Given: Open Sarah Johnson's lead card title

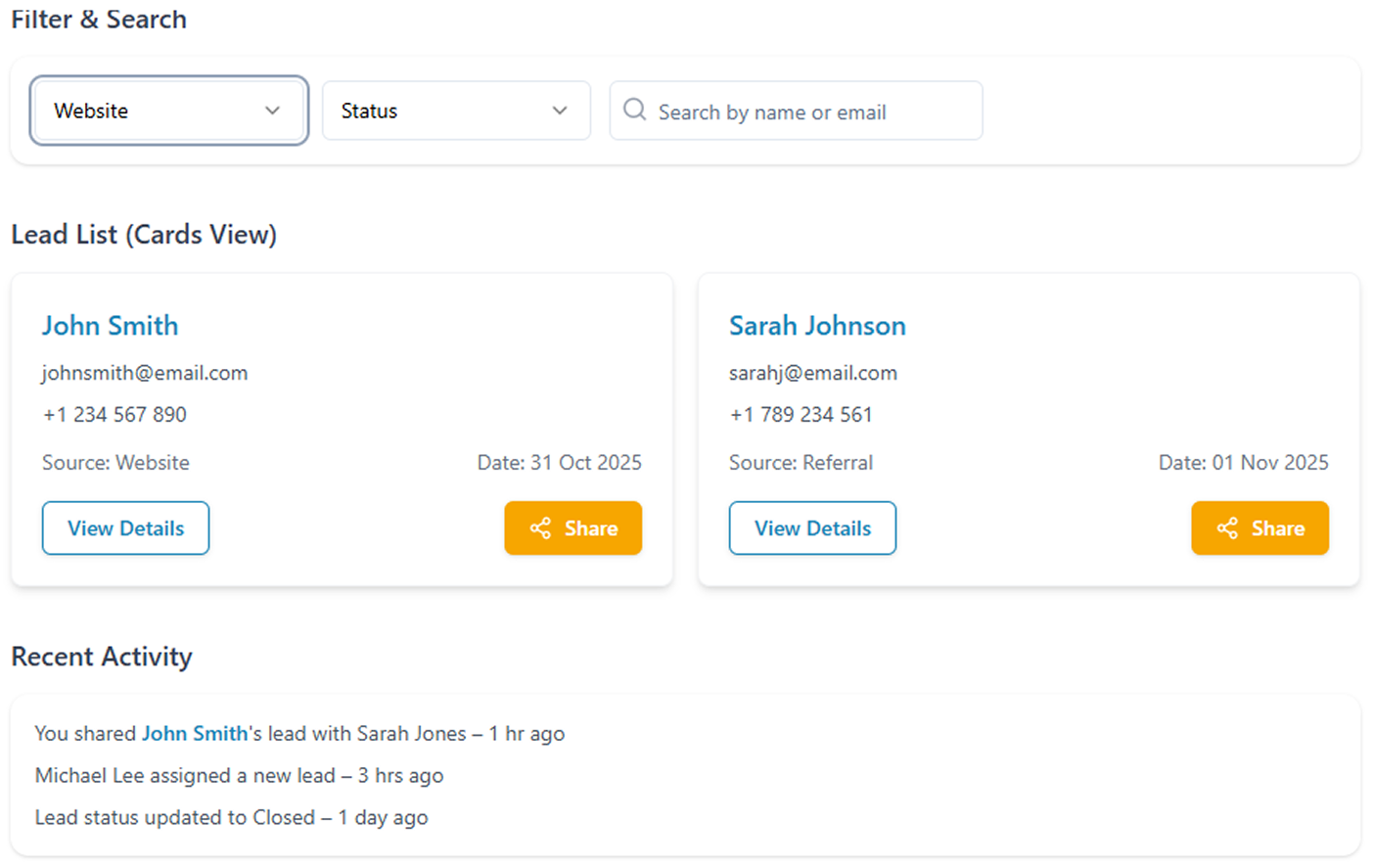Looking at the screenshot, I should (816, 326).
